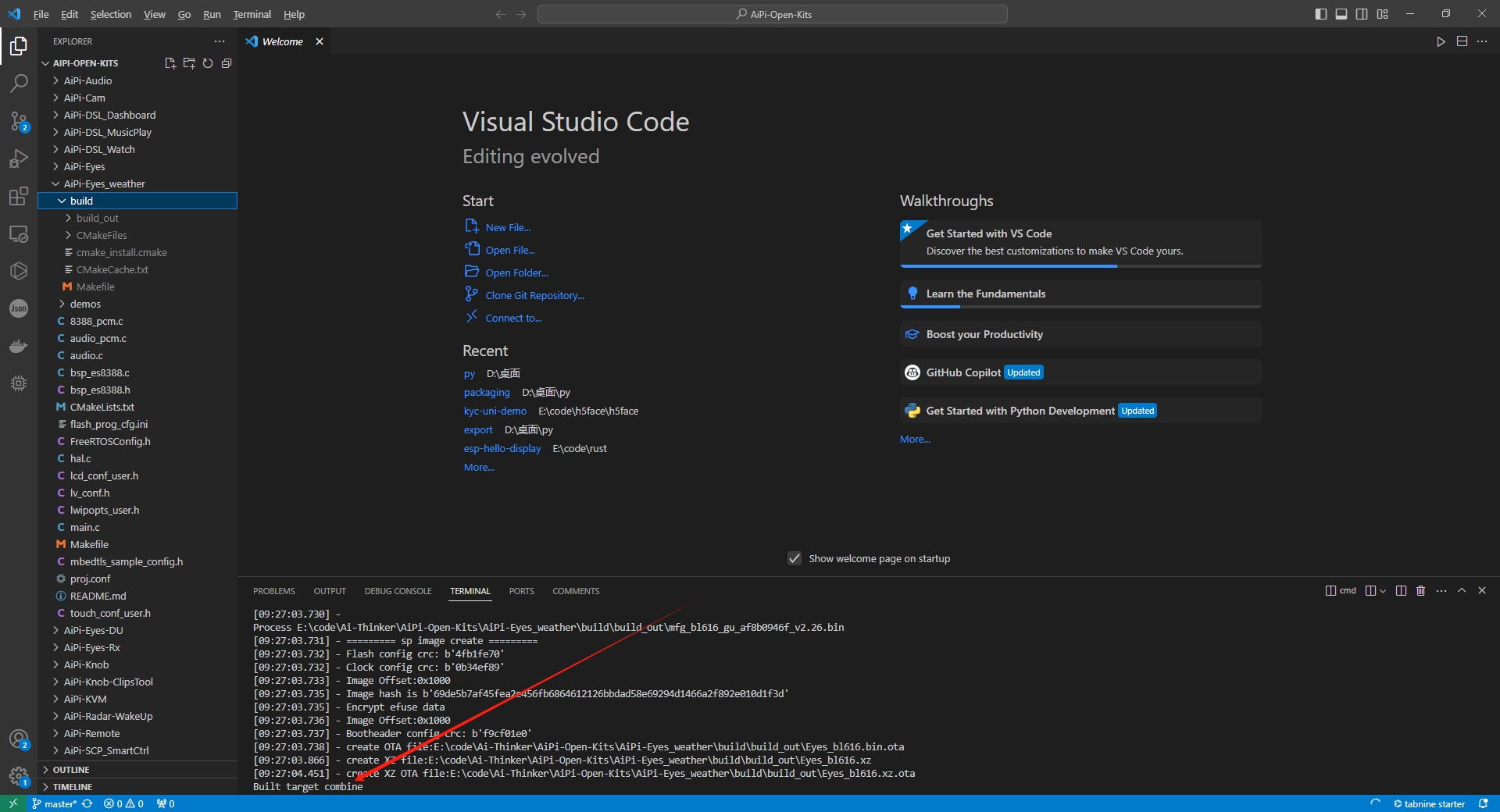Expand the TIMELINE section
This screenshot has height=812, width=1500.
pyautogui.click(x=137, y=787)
